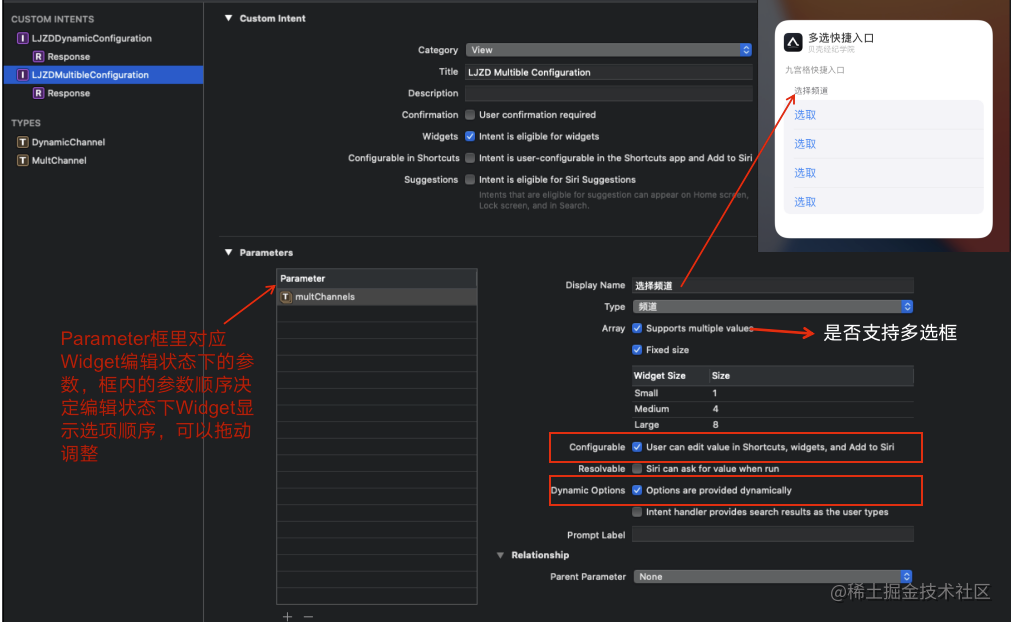Click the Display Name field
This screenshot has width=1011, height=622.
pyautogui.click(x=773, y=285)
